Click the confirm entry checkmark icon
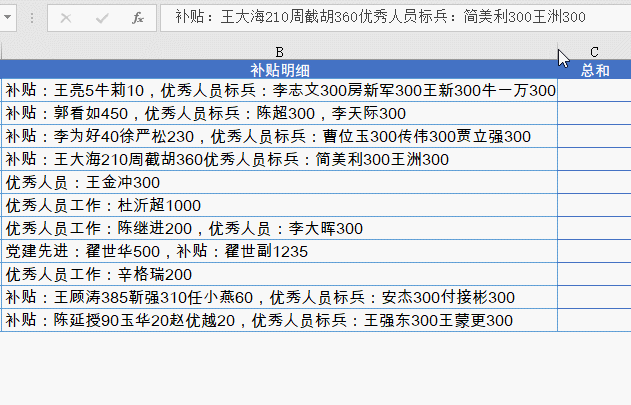This screenshot has height=405, width=631. click(102, 18)
